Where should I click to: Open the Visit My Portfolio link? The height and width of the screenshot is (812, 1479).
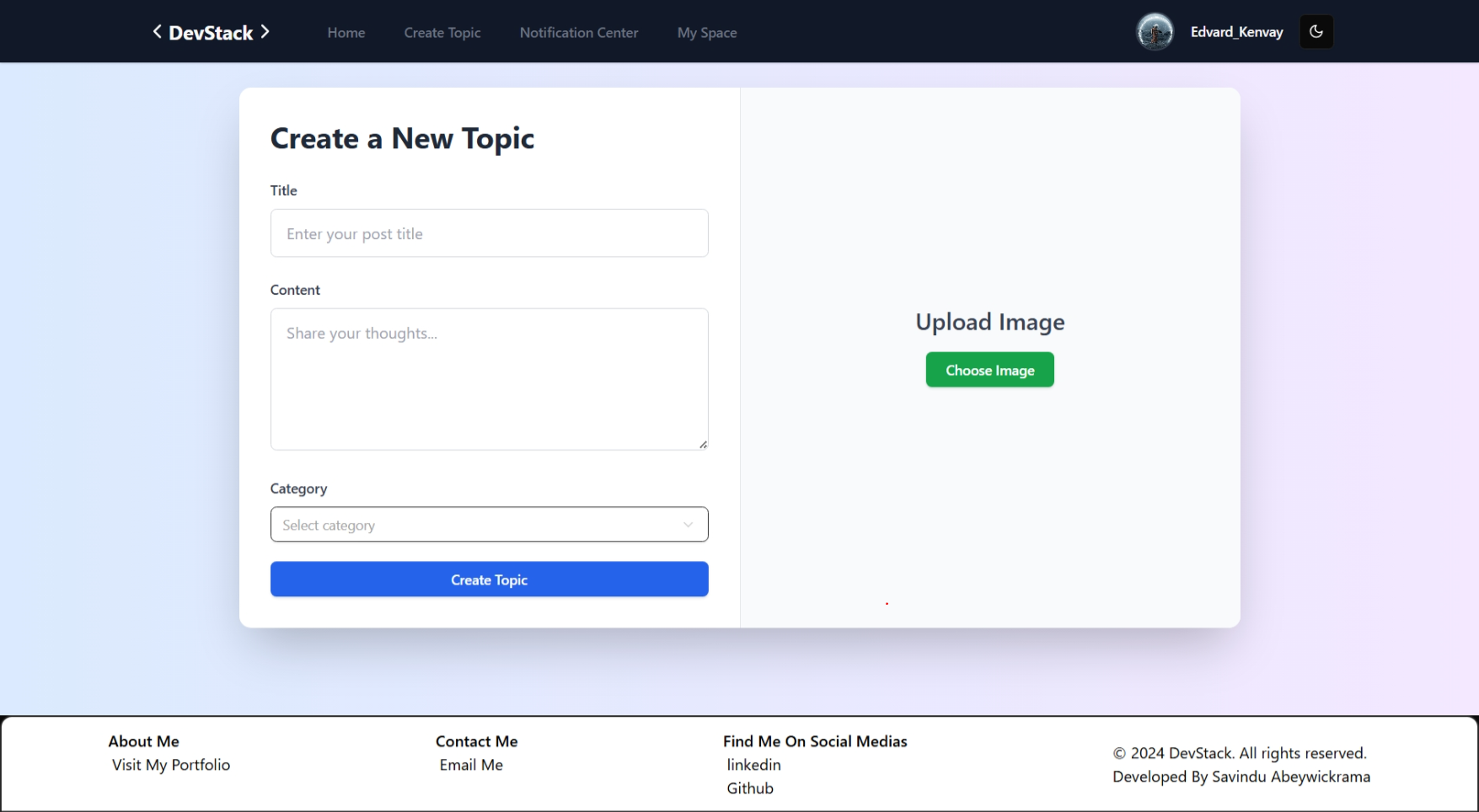click(x=170, y=765)
